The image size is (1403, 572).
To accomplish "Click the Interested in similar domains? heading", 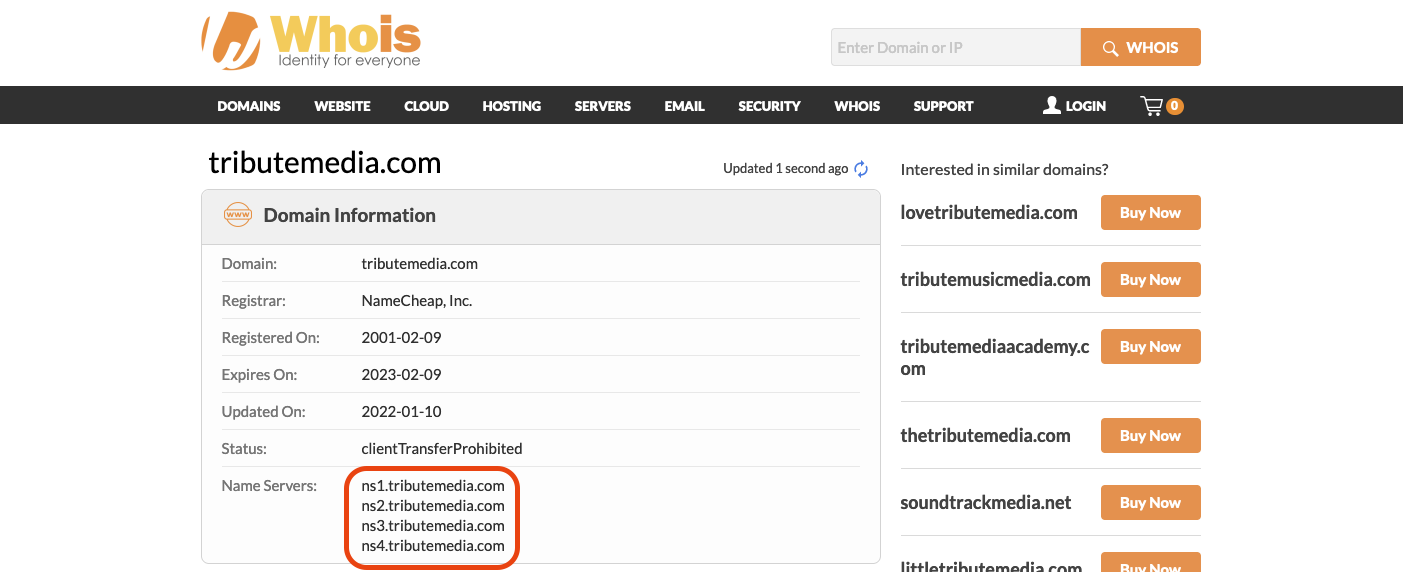I will 1004,169.
